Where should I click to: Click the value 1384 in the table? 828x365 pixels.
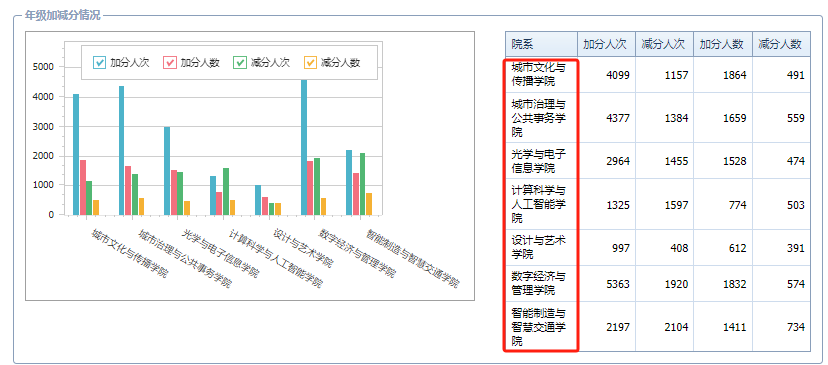[x=676, y=118]
